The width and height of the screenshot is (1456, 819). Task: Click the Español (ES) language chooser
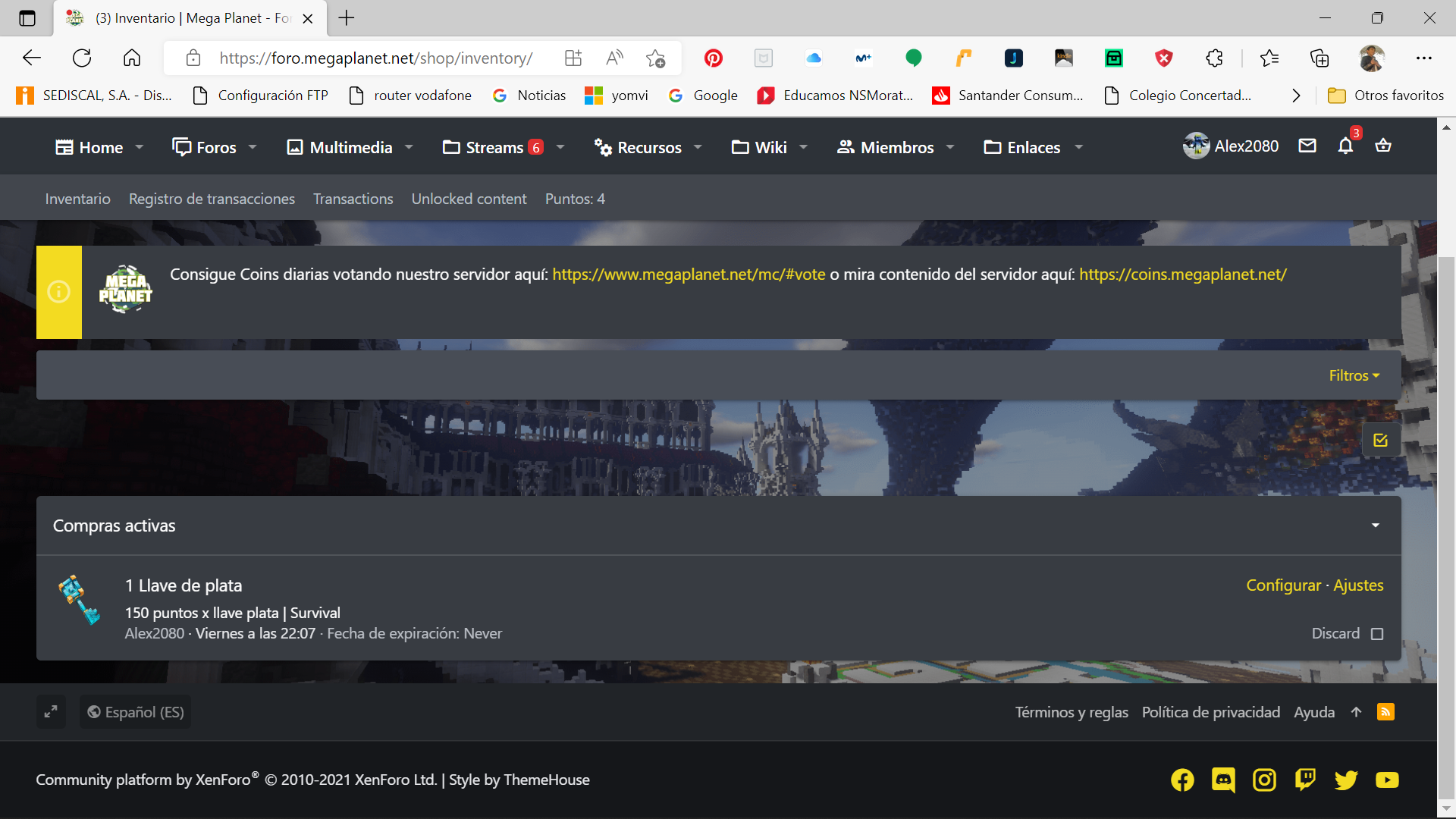(136, 712)
